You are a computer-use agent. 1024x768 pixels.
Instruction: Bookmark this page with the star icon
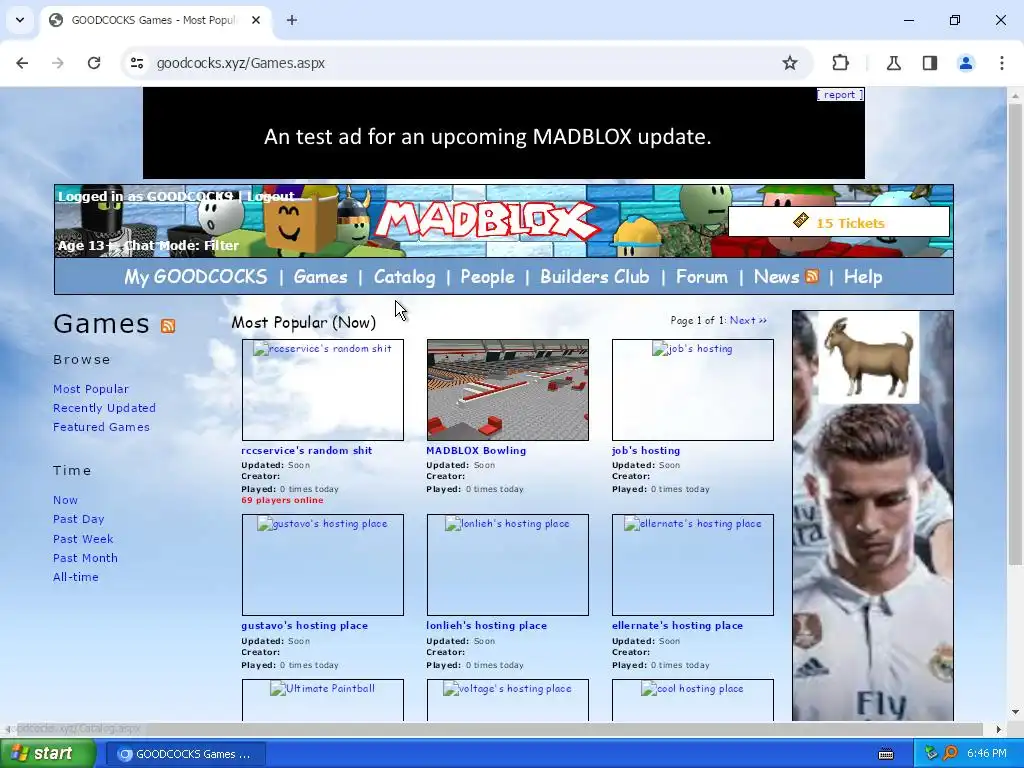790,63
